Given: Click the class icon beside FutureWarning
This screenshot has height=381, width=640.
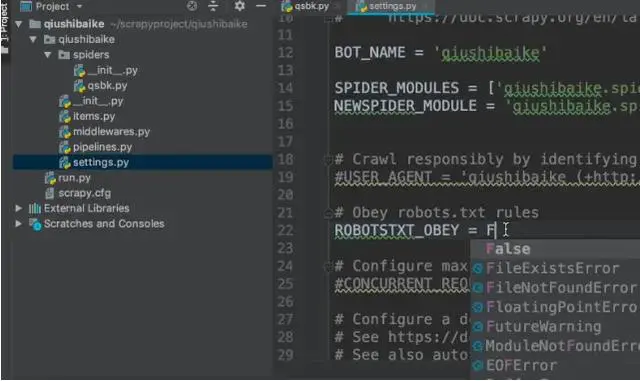Looking at the screenshot, I should click(x=478, y=327).
